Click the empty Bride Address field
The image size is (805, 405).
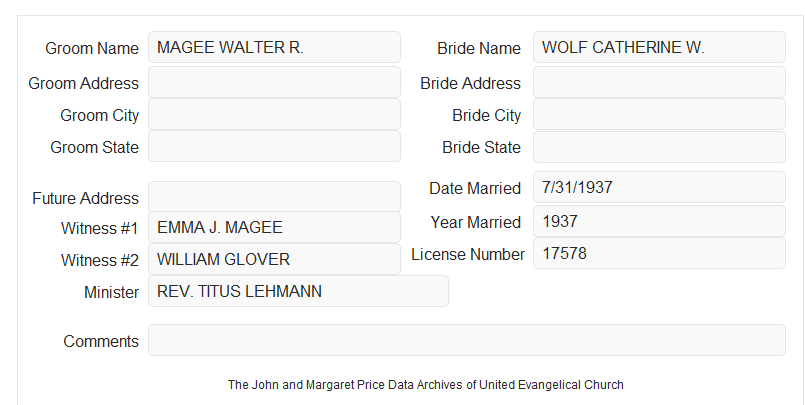[x=659, y=82]
